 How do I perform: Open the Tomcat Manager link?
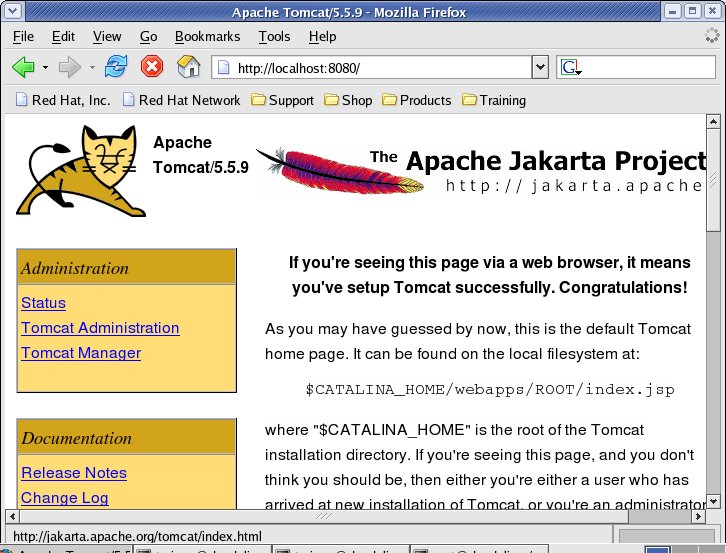pos(81,352)
